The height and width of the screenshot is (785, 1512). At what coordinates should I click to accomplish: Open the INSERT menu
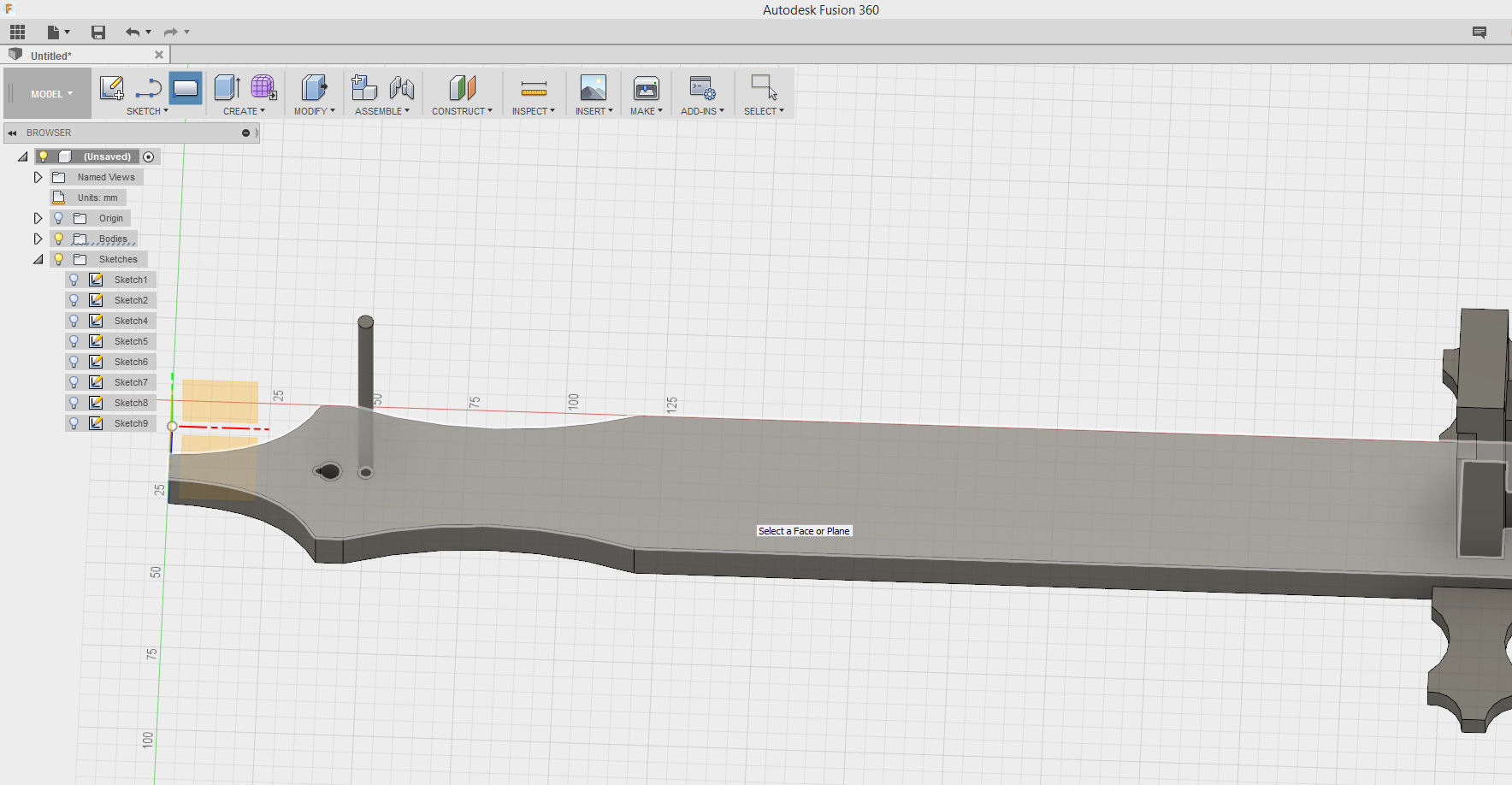point(594,111)
